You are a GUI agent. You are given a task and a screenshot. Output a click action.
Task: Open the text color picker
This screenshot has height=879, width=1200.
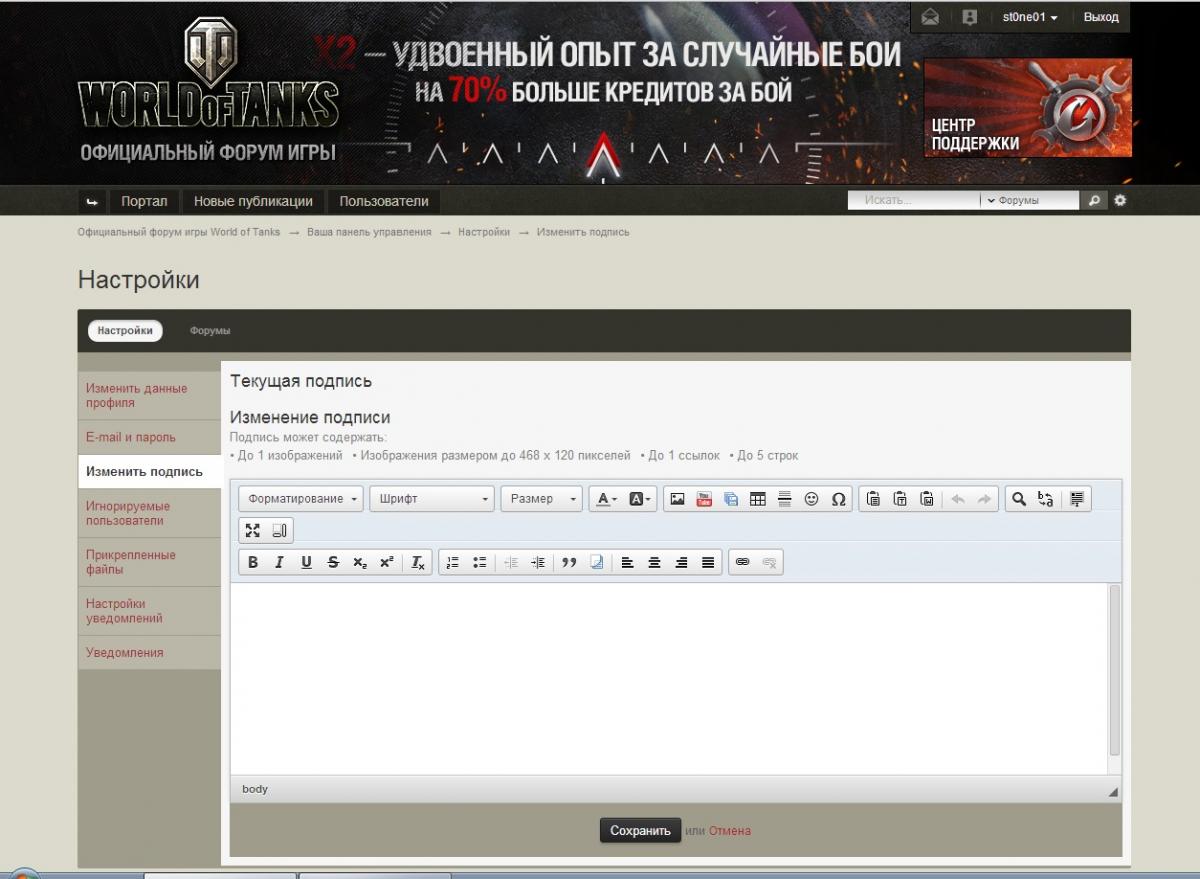[x=606, y=499]
